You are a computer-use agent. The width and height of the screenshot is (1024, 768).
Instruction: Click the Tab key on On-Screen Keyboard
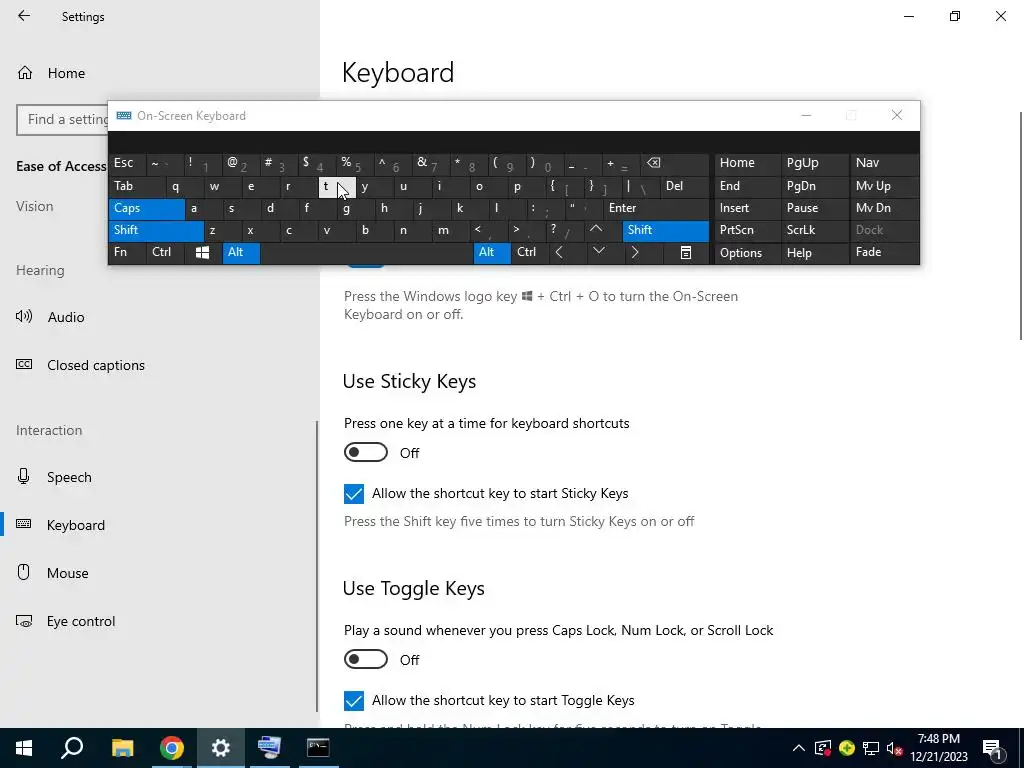137,186
